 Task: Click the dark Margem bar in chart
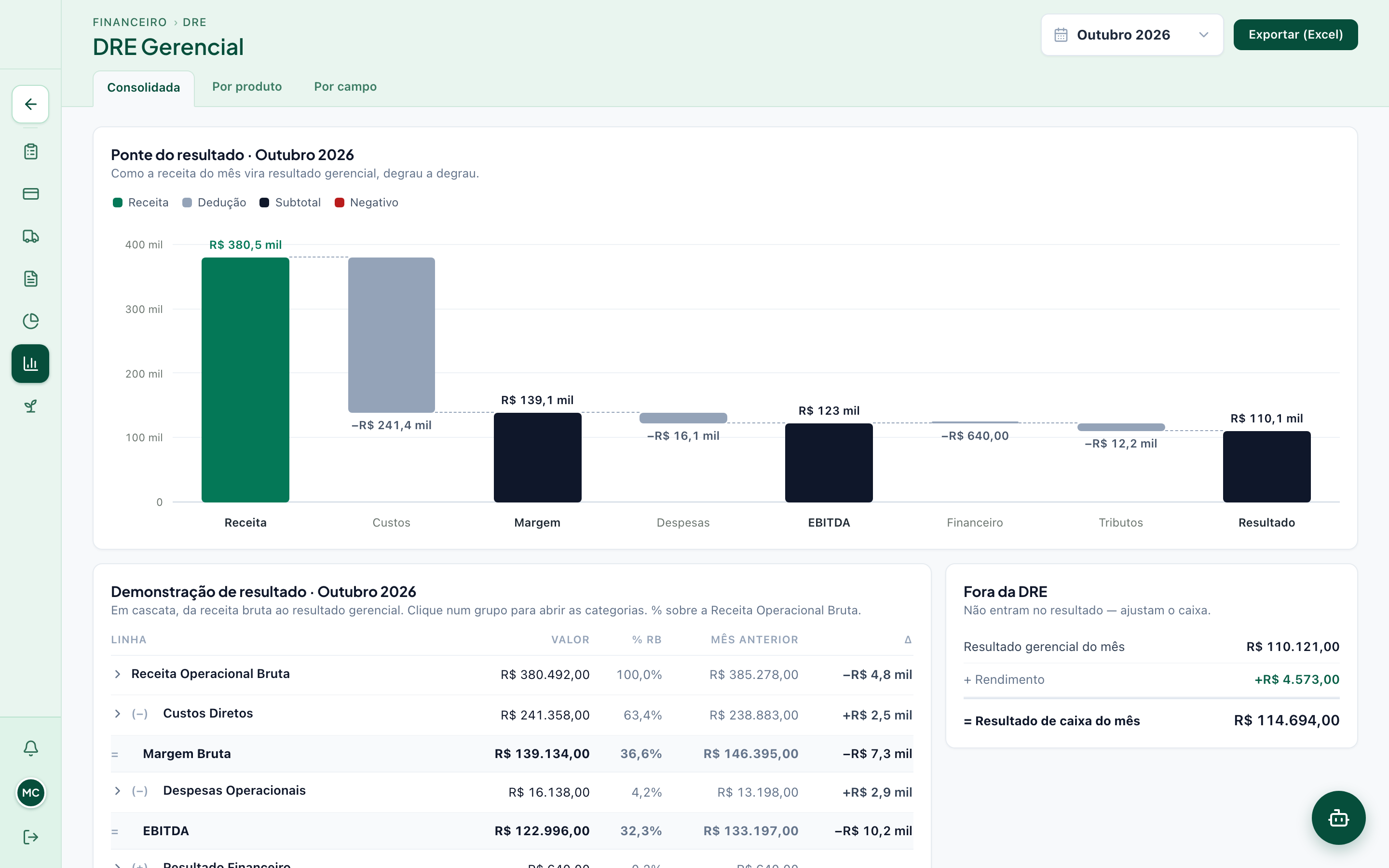click(x=537, y=458)
